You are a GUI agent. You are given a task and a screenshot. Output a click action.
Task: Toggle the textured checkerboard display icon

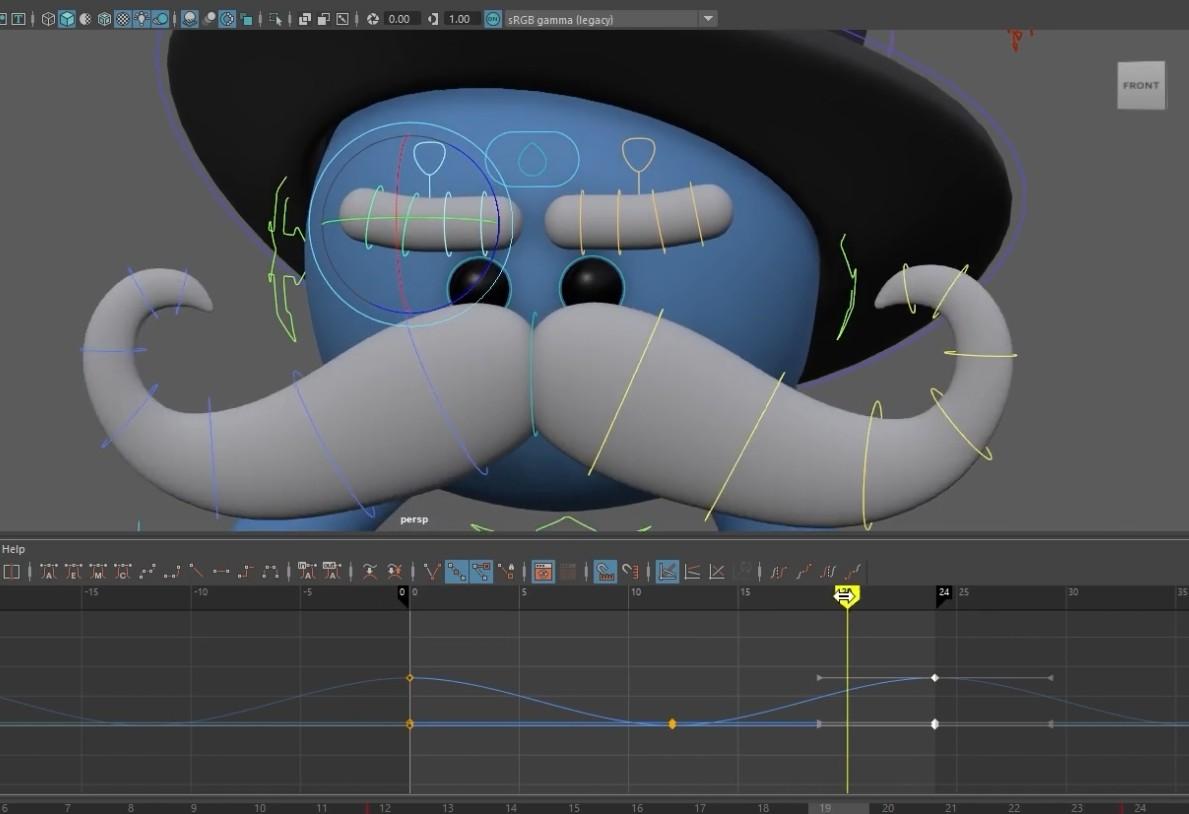[x=122, y=19]
